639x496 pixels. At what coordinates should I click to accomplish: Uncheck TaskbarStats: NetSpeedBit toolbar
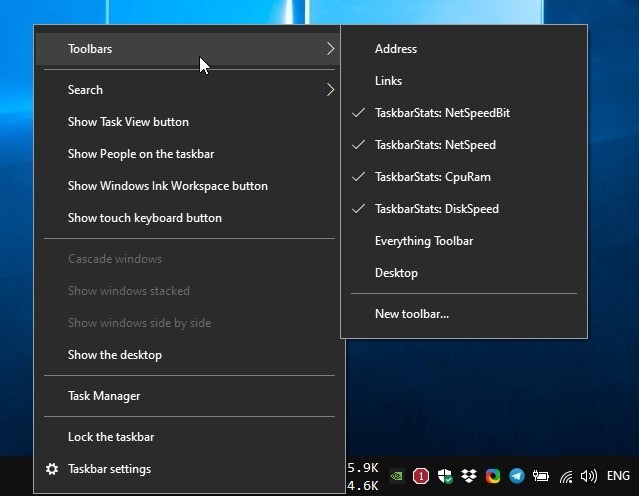(442, 113)
